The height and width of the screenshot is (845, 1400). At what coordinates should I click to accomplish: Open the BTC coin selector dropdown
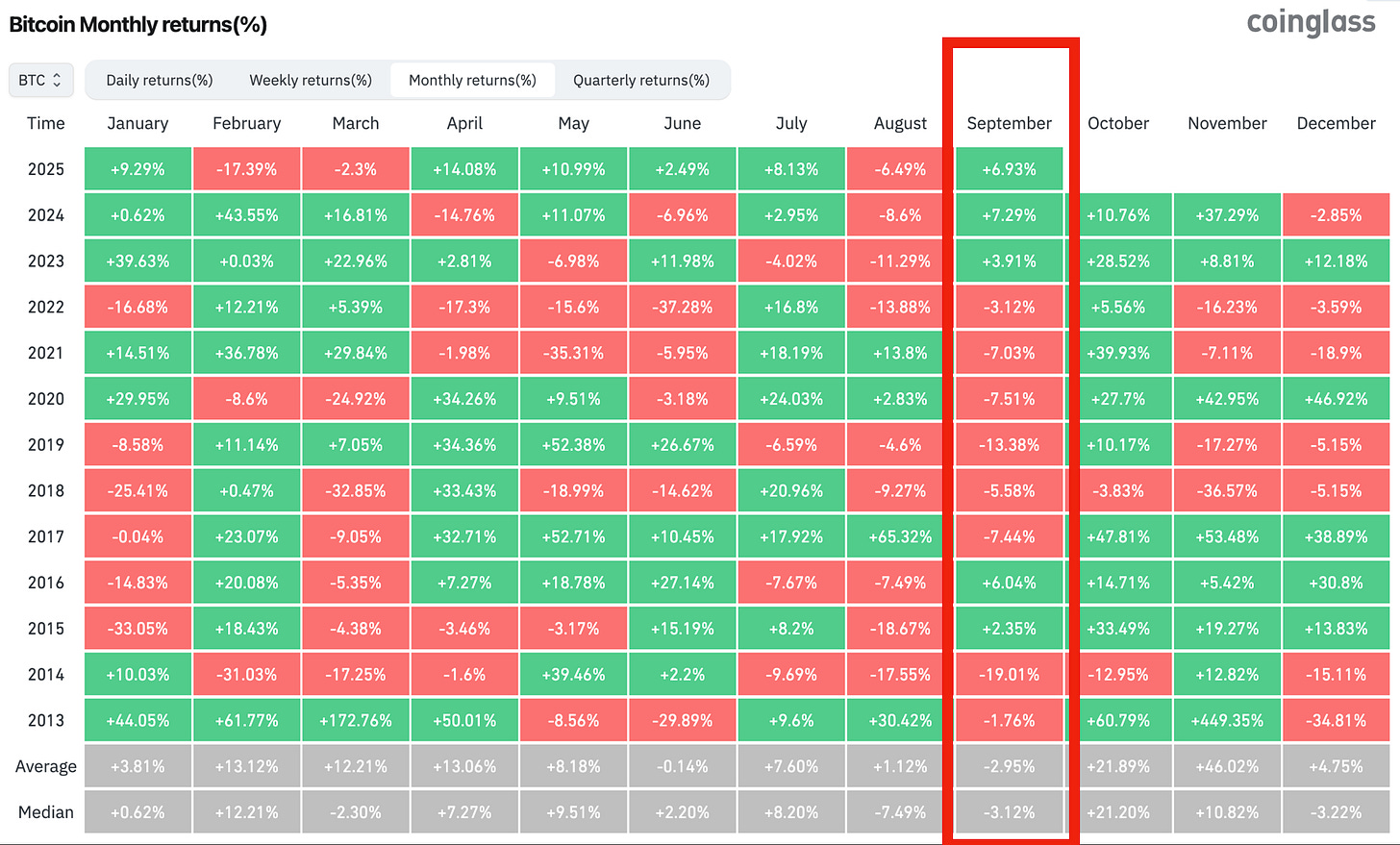pyautogui.click(x=40, y=80)
